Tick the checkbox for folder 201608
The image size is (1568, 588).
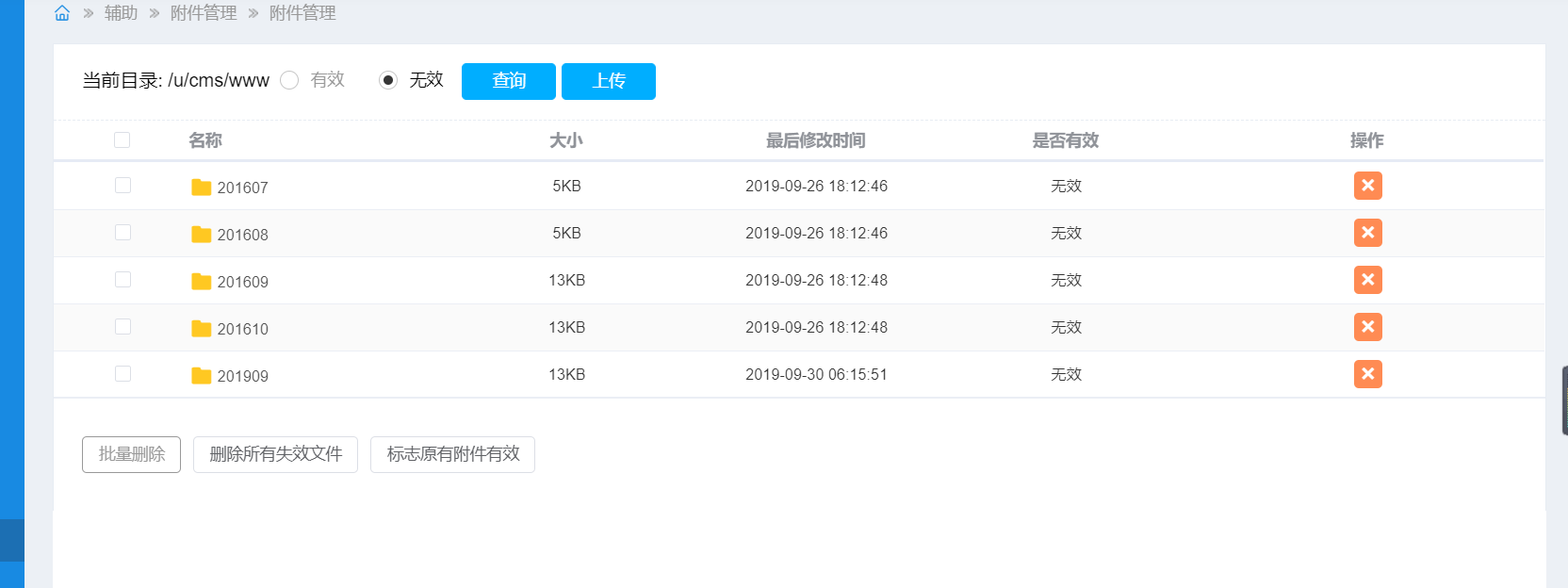(x=122, y=233)
